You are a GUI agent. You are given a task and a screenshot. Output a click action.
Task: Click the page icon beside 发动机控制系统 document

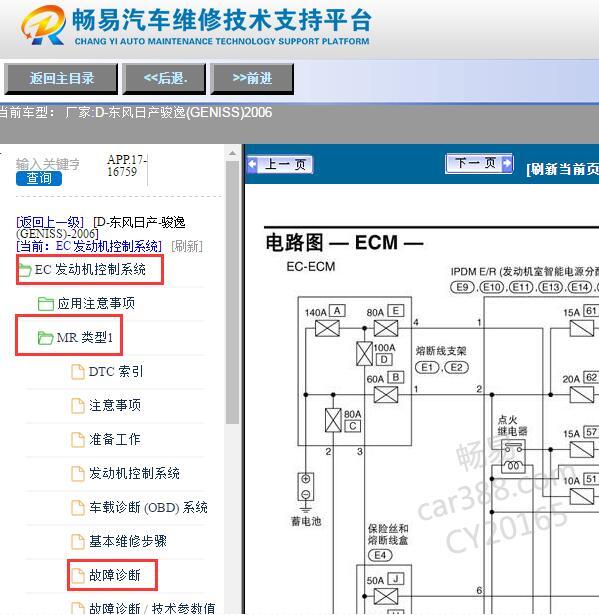point(78,473)
